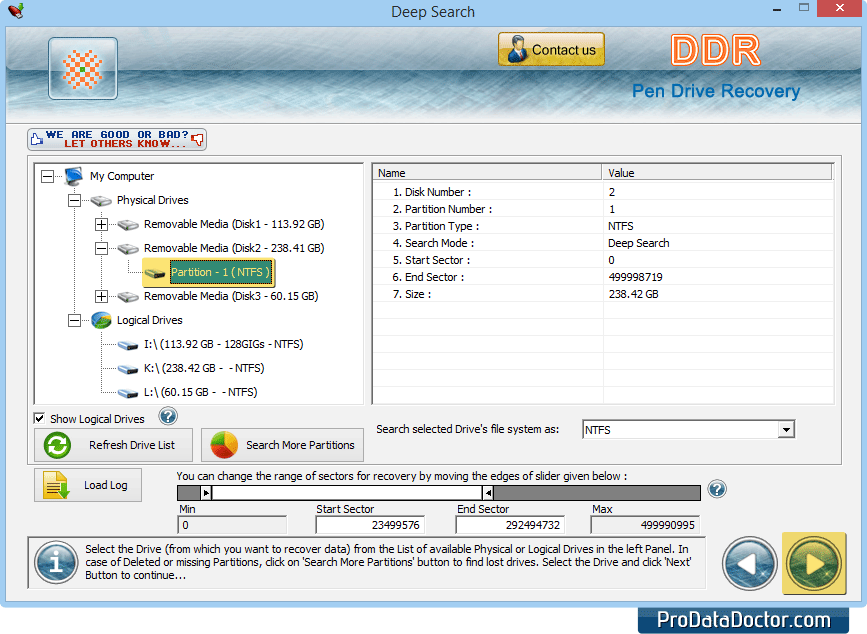Screen dimensions: 867x634
Task: Select the My Computer icon
Action: pos(74,176)
